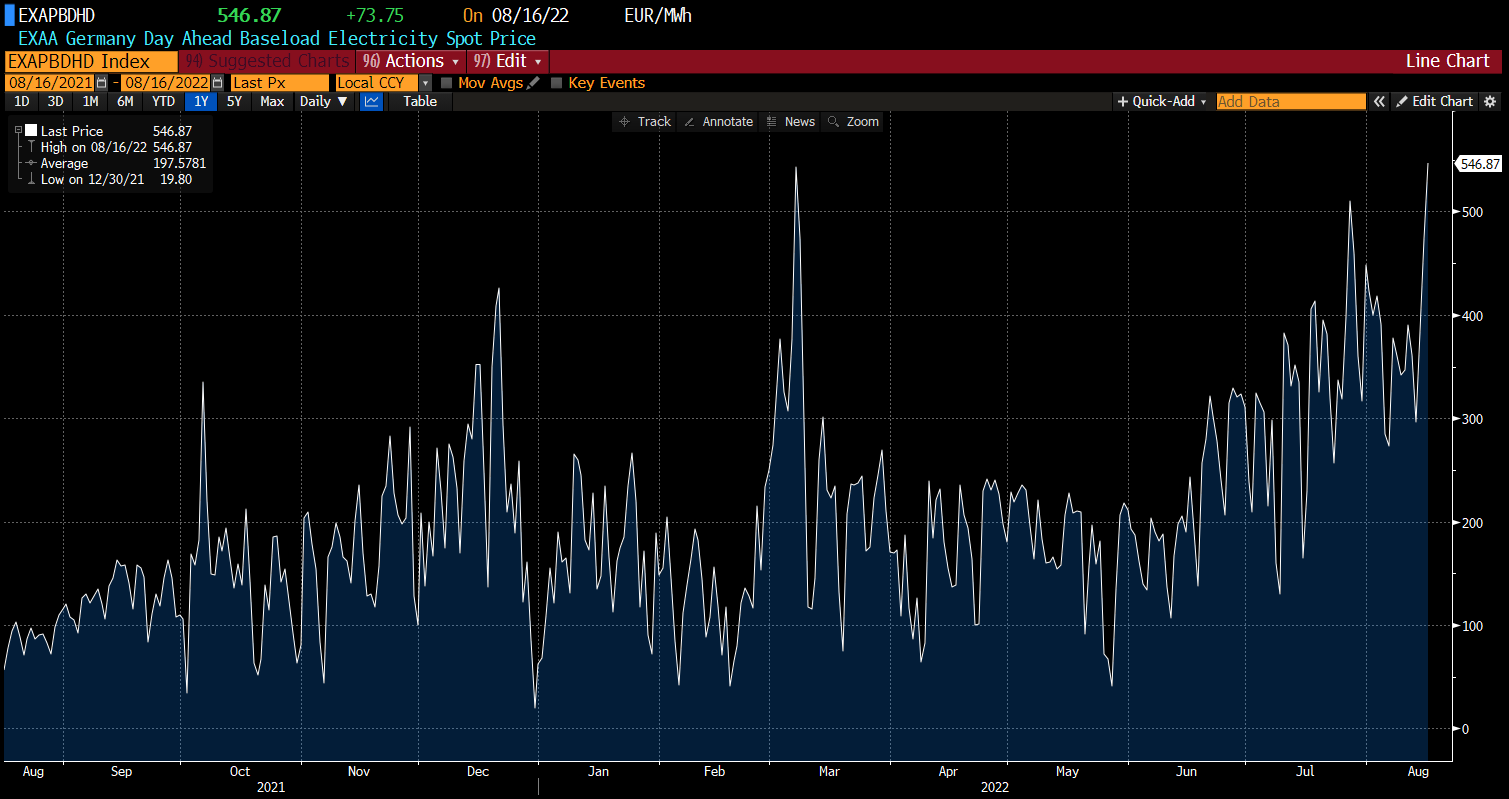
Task: Select the 5Y time range tab
Action: (x=233, y=101)
